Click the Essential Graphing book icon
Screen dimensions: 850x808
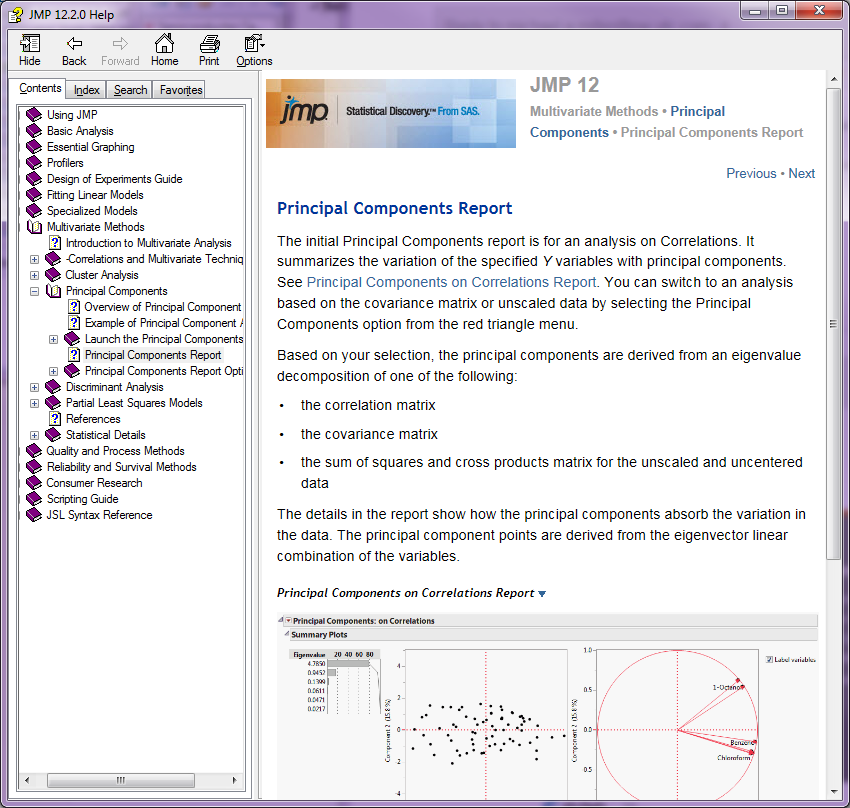click(x=34, y=147)
